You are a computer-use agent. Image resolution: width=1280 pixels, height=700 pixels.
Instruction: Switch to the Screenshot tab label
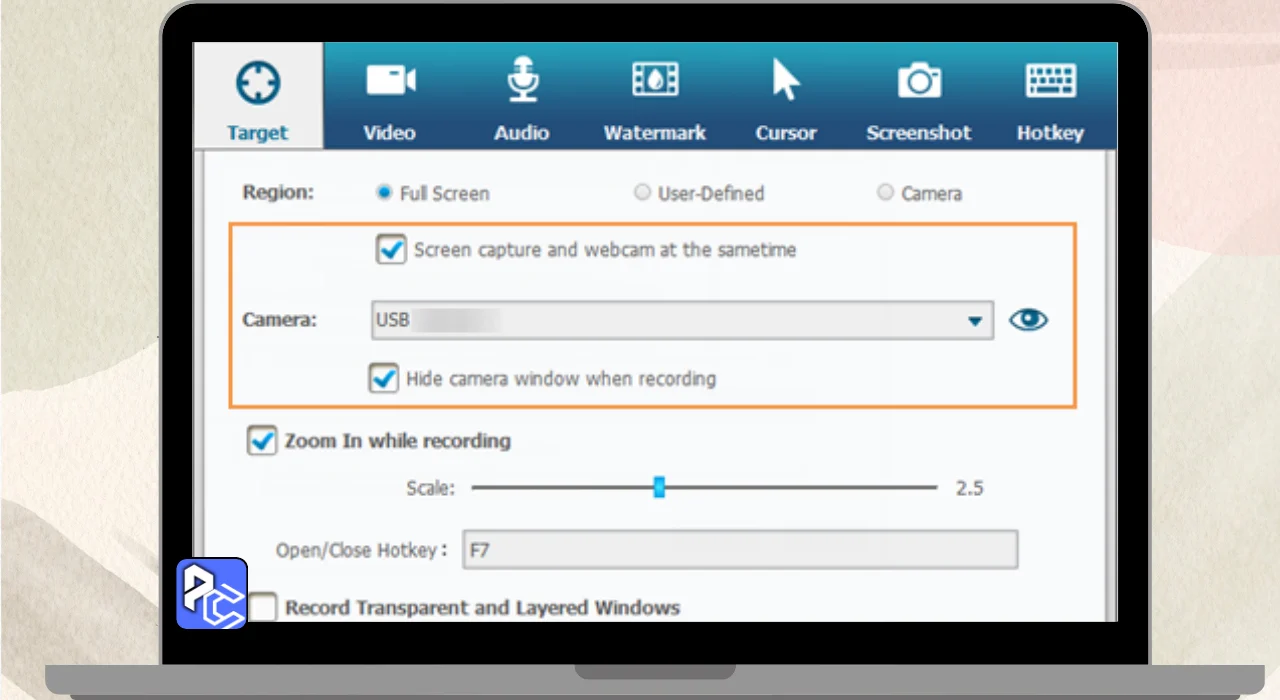[919, 133]
